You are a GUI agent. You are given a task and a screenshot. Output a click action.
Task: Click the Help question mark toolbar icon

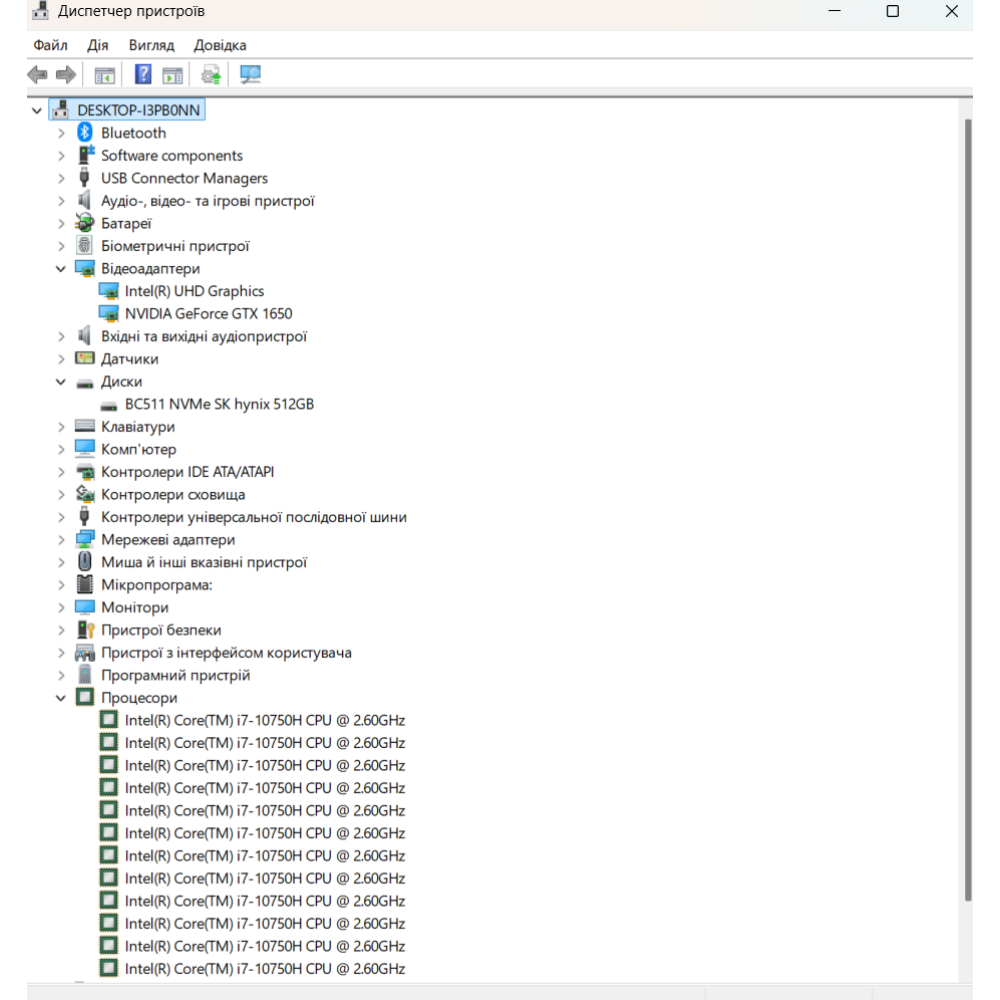143,74
